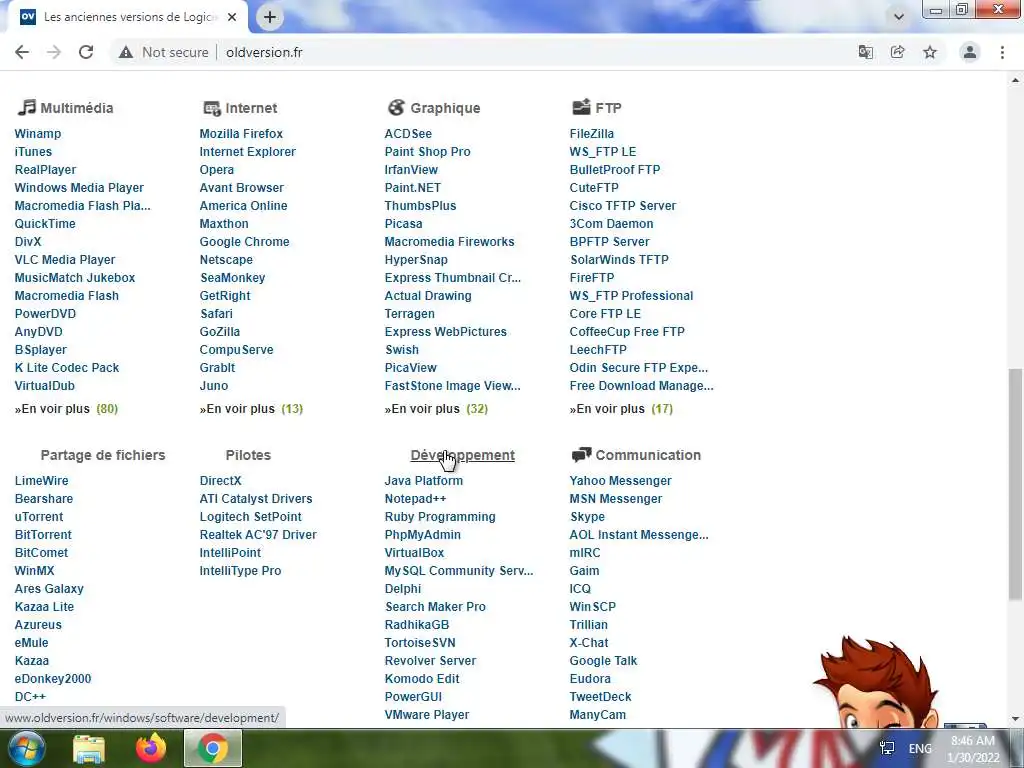Screen dimensions: 1024x768
Task: Click the Multimédia music note icon
Action: (x=27, y=107)
